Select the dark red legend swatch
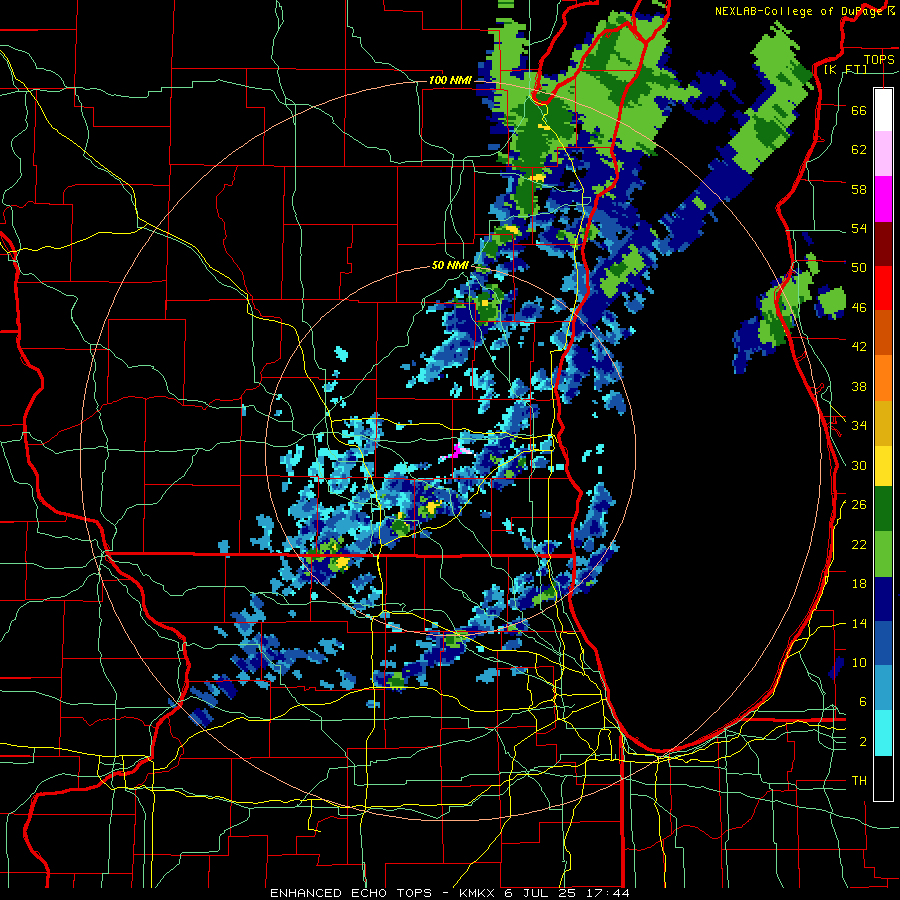 pyautogui.click(x=883, y=243)
